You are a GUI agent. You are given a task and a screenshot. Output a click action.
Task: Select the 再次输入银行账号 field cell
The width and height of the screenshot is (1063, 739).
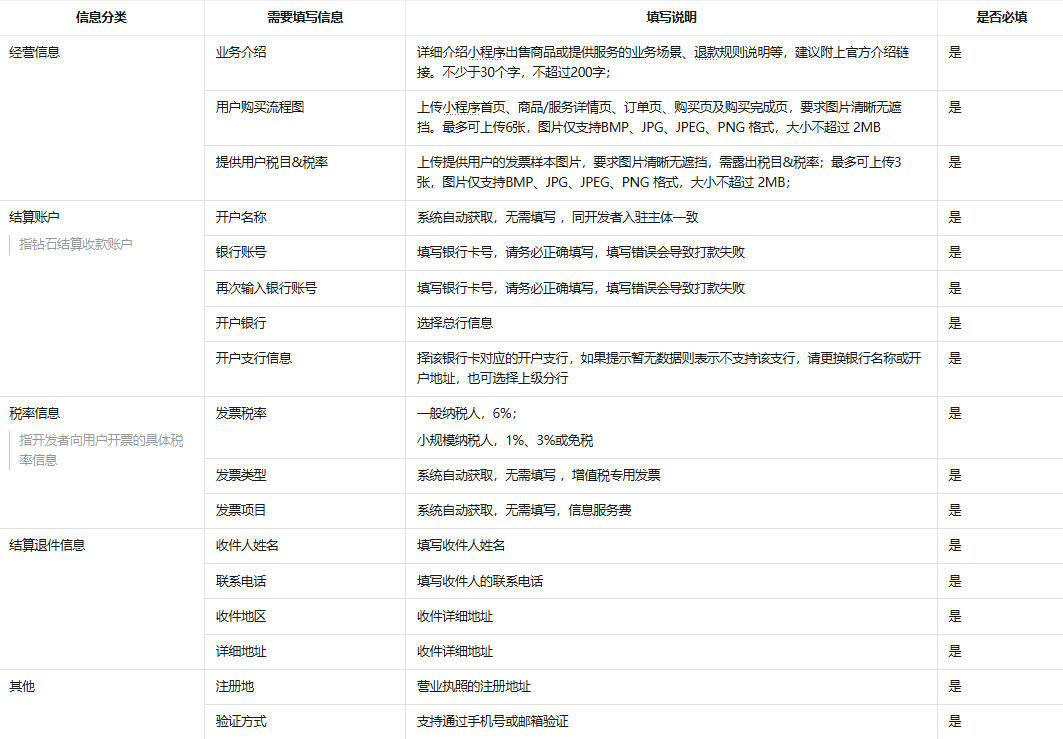pyautogui.click(x=266, y=288)
